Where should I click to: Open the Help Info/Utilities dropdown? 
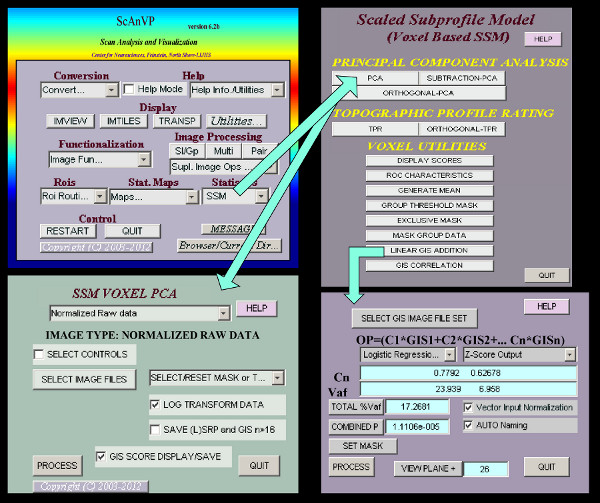pos(237,90)
